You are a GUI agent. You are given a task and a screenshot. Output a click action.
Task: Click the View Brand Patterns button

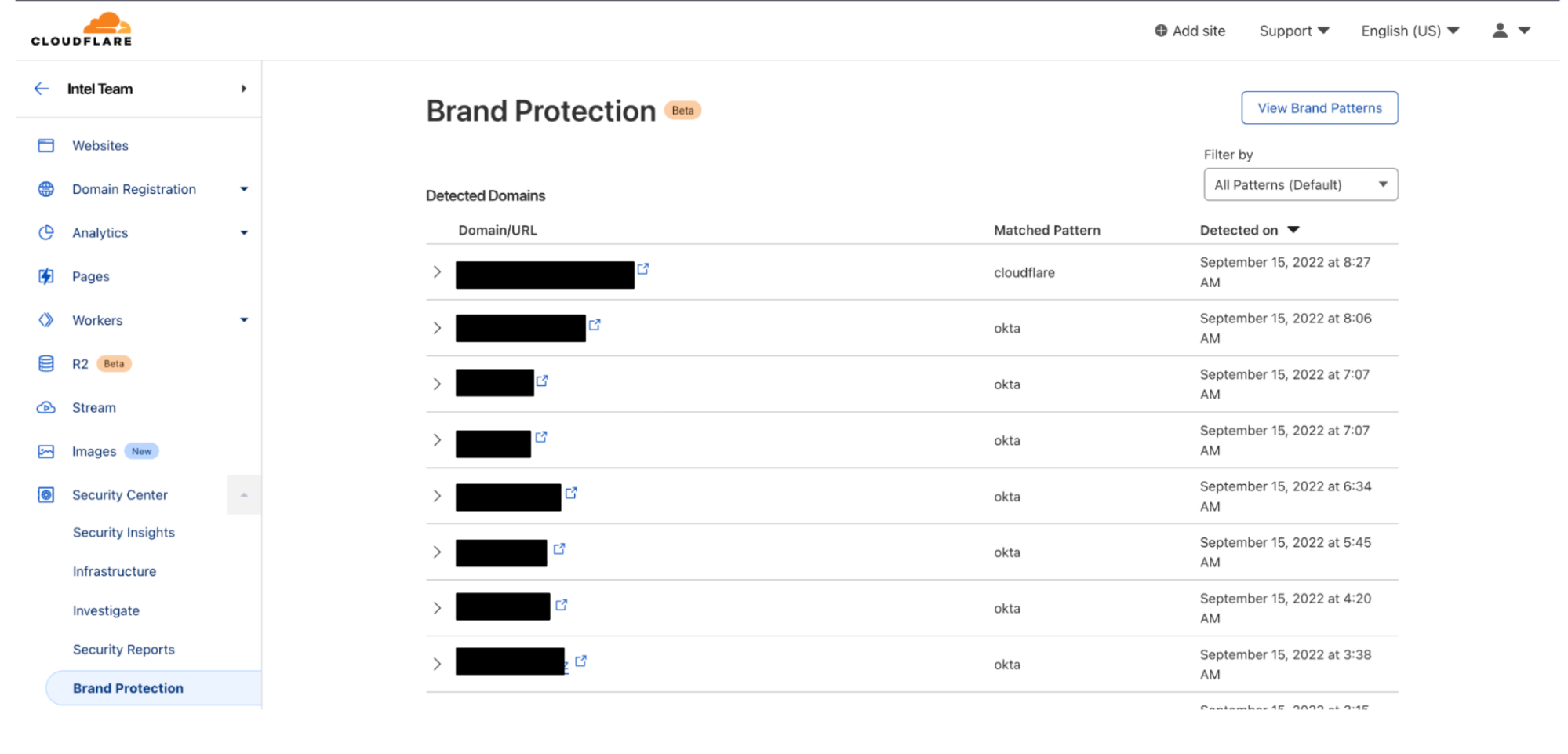1319,107
